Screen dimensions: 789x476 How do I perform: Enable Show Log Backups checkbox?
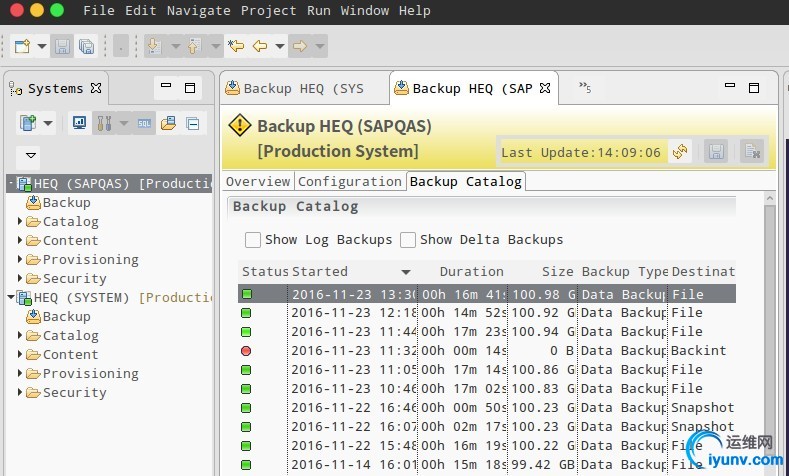[x=253, y=240]
